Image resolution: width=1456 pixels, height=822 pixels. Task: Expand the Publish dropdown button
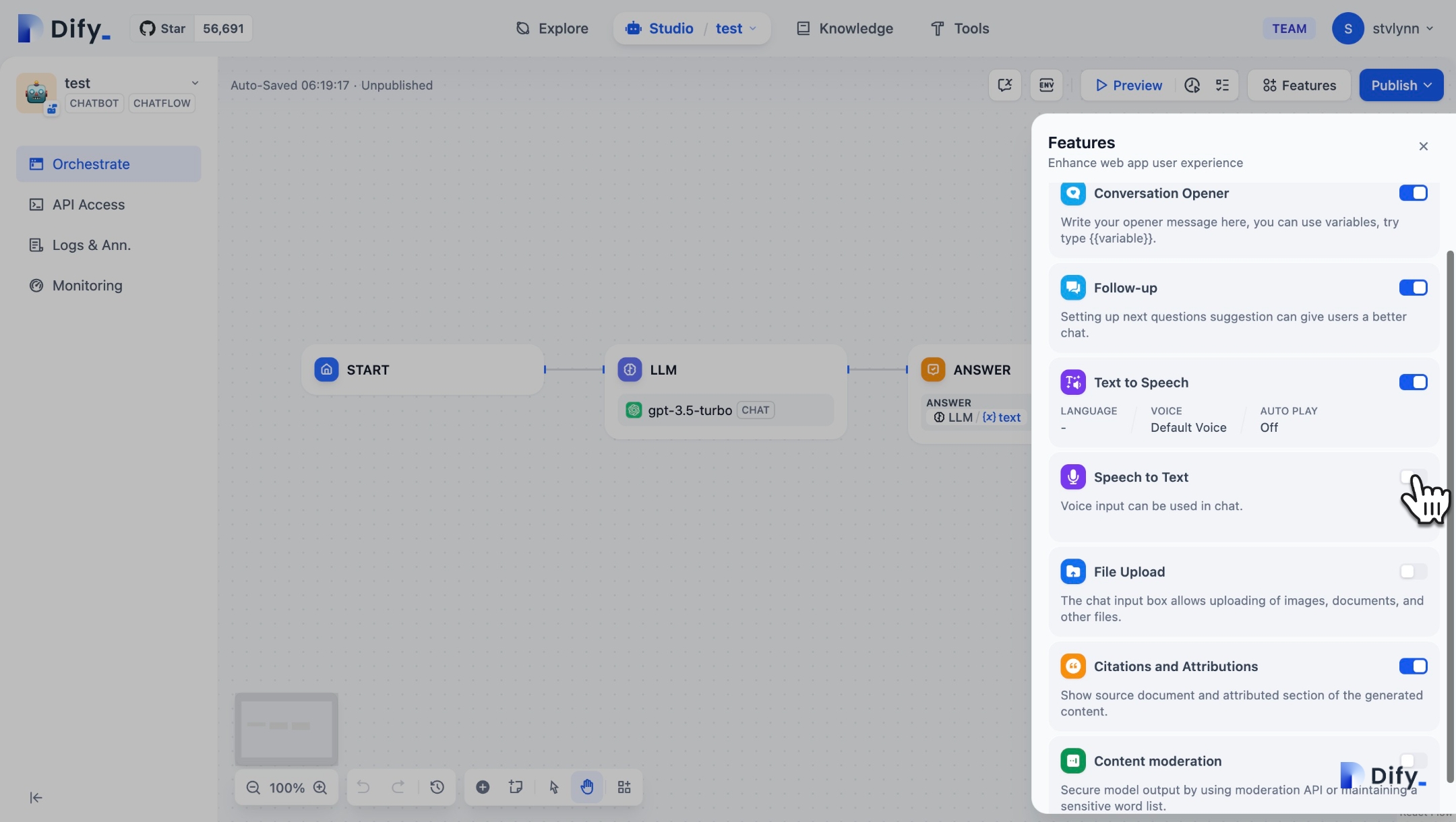[x=1401, y=85]
